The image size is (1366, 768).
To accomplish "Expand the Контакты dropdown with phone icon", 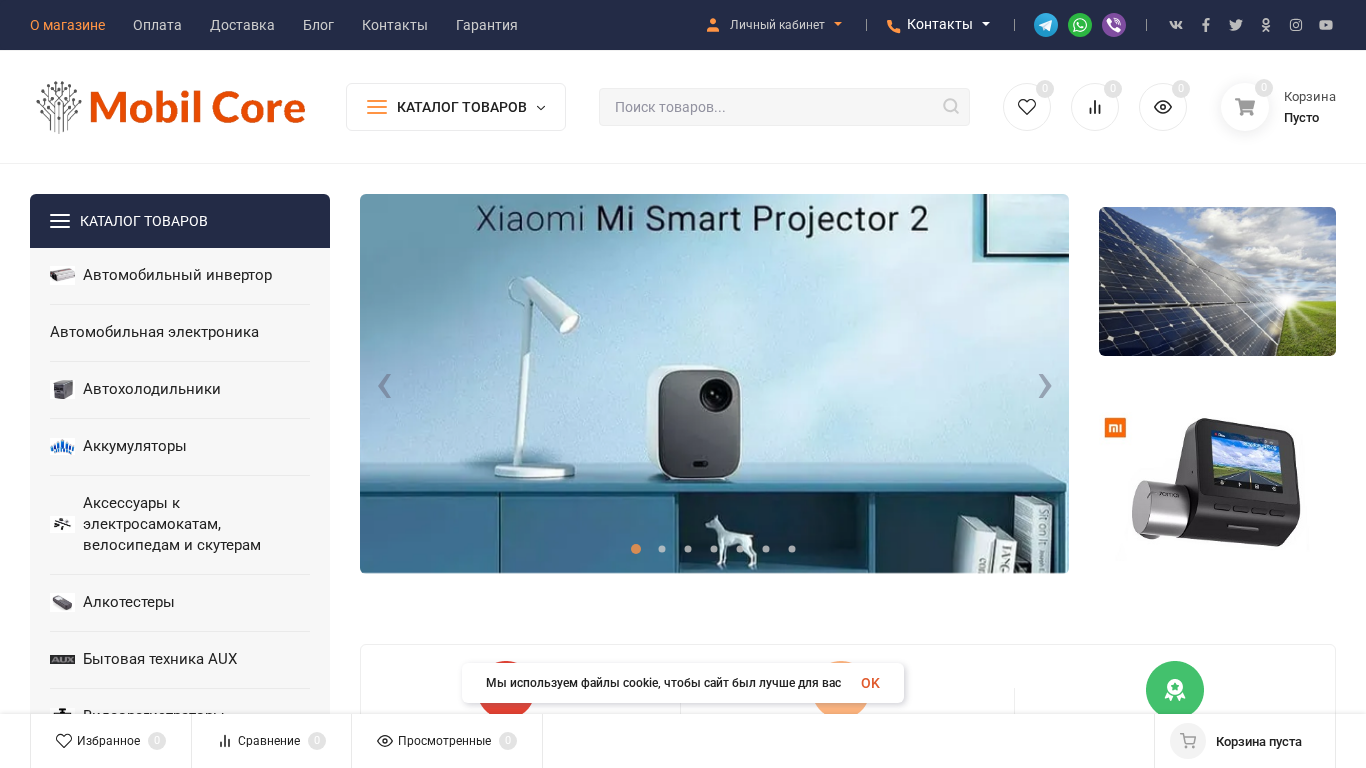I will [938, 25].
